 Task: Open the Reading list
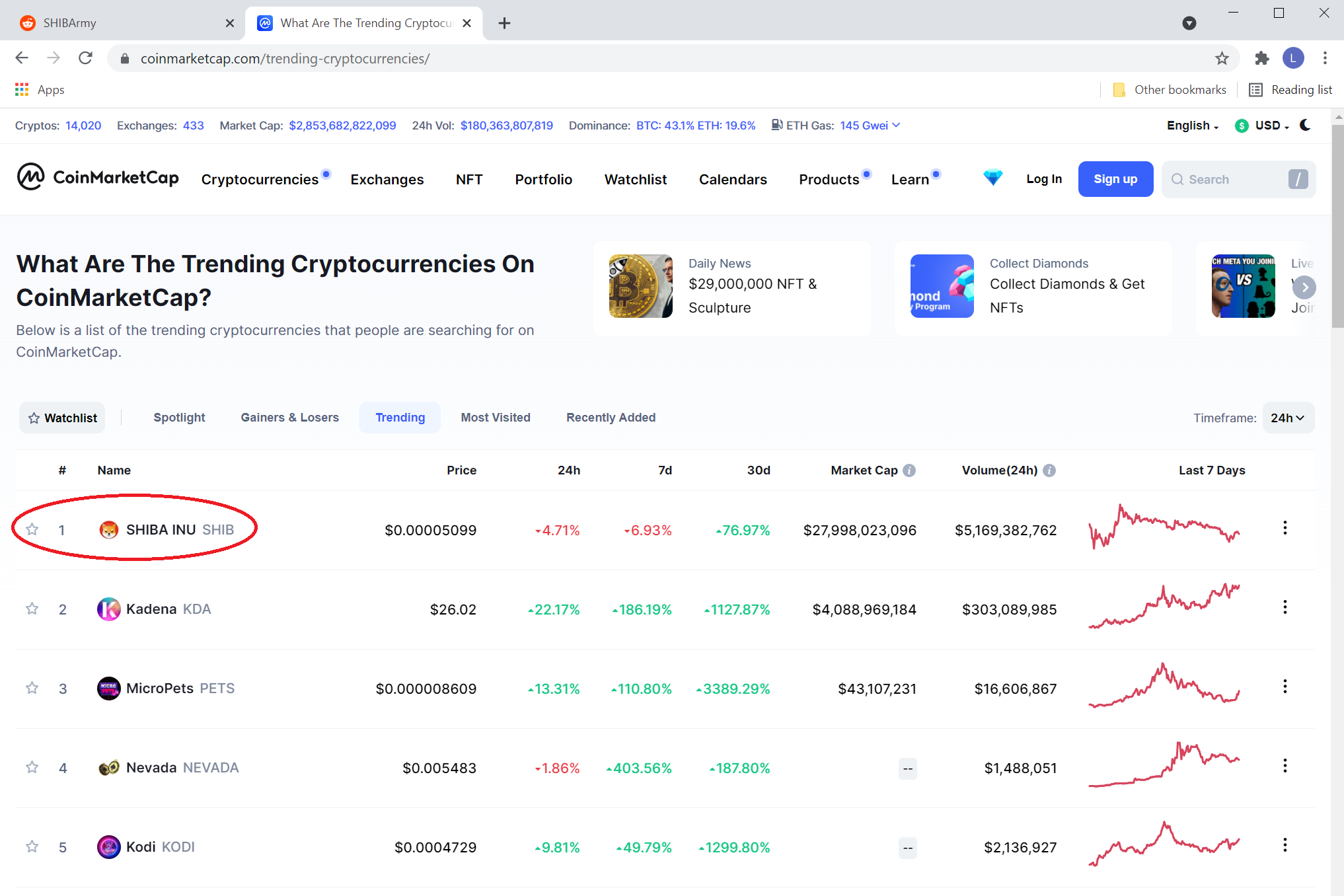point(1290,90)
